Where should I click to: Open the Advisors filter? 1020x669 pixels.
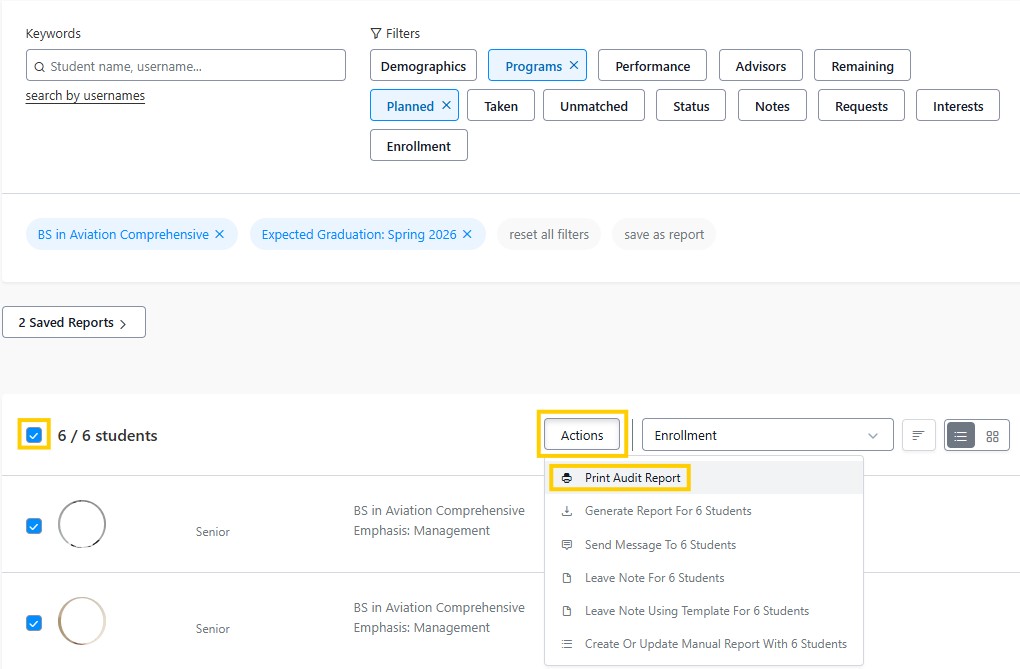760,66
